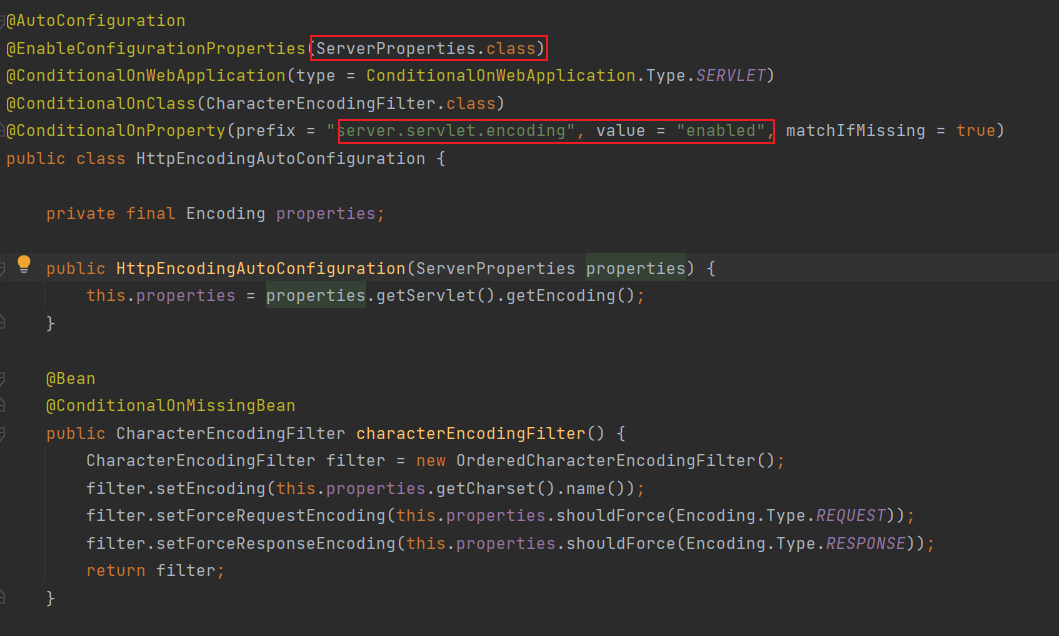Click the properties field name after Encoding
The height and width of the screenshot is (636, 1059).
(x=326, y=214)
